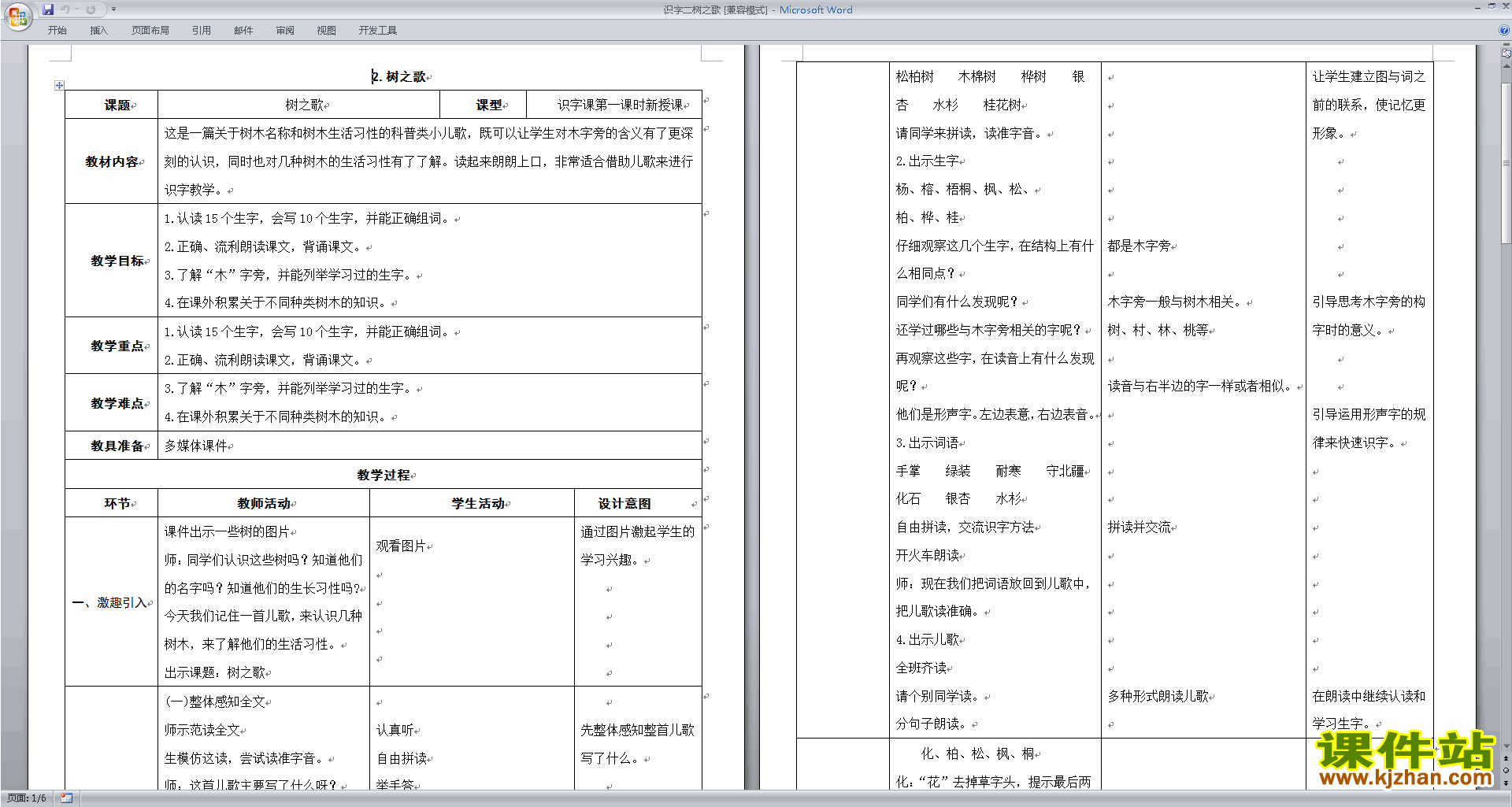Click the vertical scrollbar up arrow
1512x807 pixels.
point(1506,65)
